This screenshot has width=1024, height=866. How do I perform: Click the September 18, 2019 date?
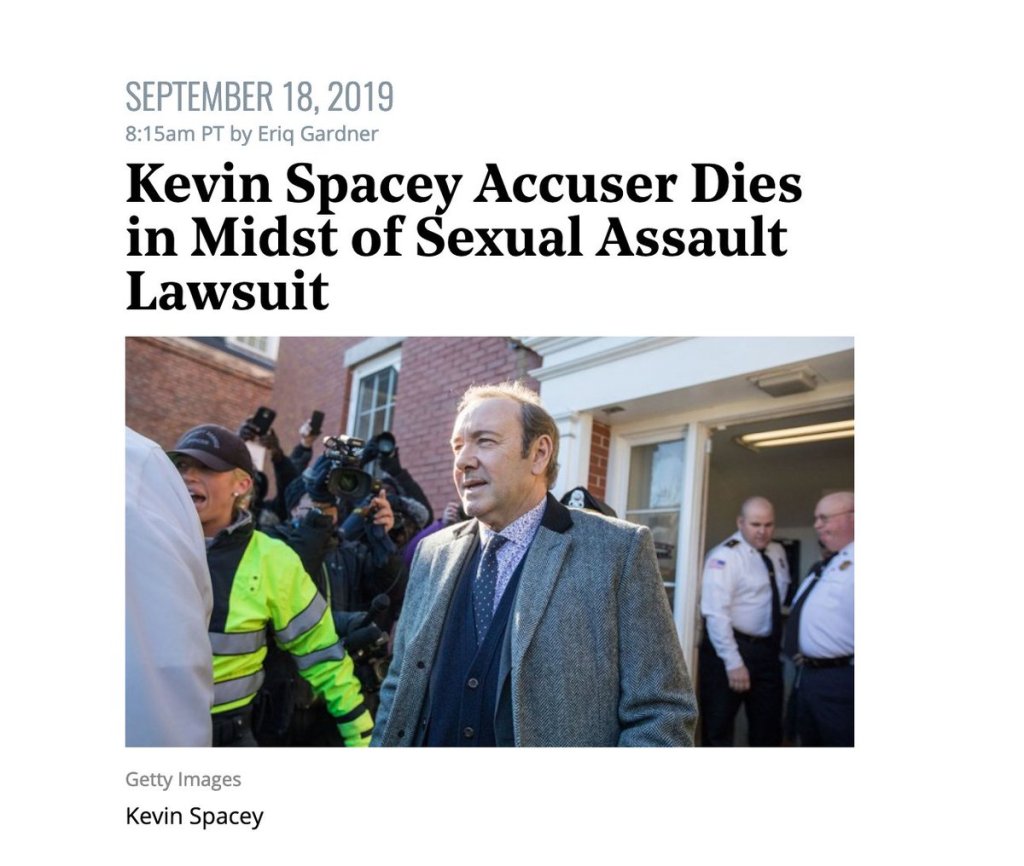[259, 97]
